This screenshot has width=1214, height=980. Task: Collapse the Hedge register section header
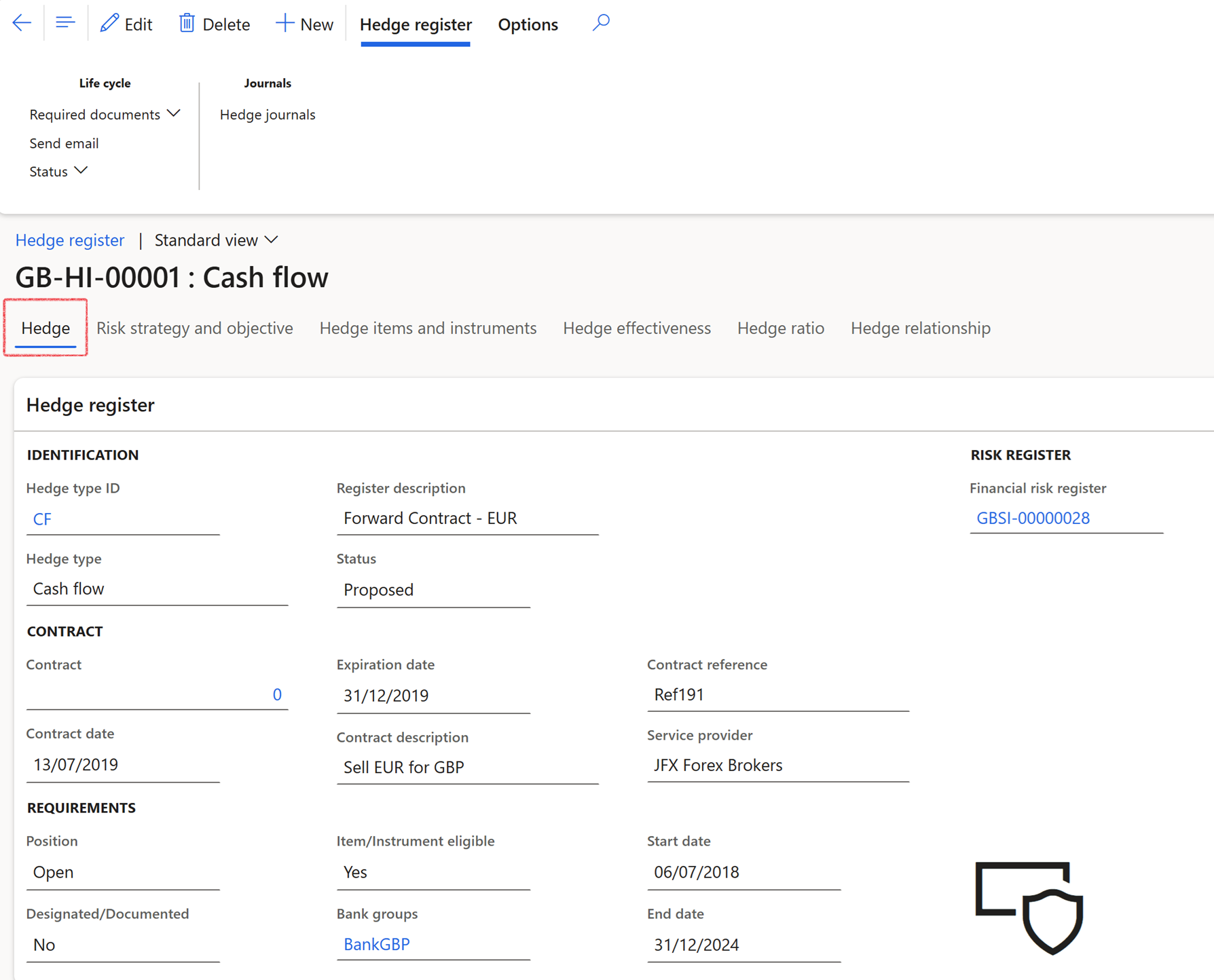point(90,404)
